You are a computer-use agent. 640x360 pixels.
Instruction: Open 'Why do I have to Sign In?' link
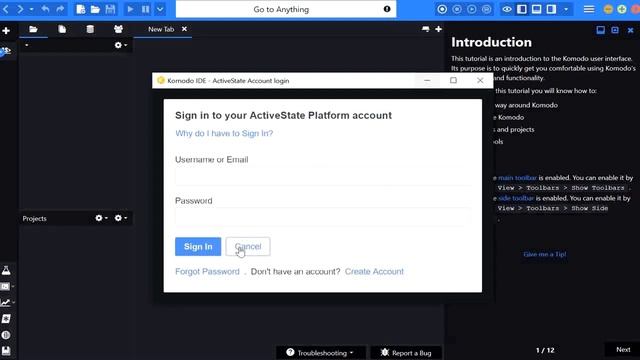(x=224, y=133)
